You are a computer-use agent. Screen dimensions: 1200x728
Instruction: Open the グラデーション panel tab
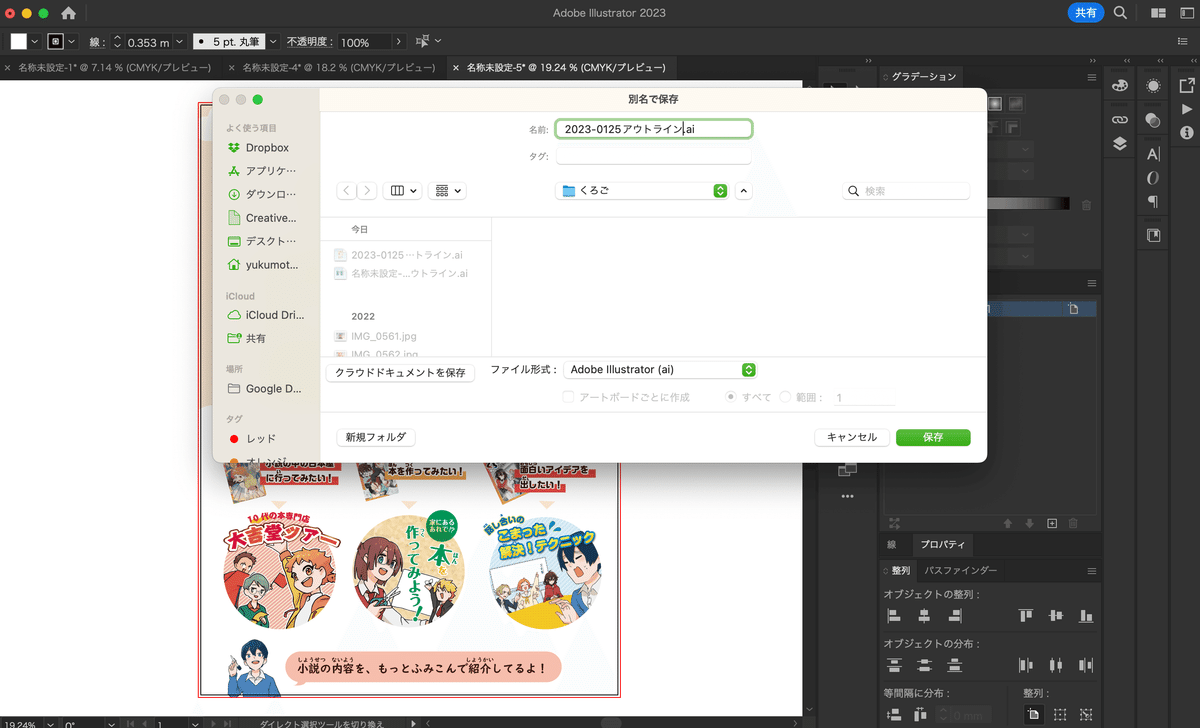(924, 77)
